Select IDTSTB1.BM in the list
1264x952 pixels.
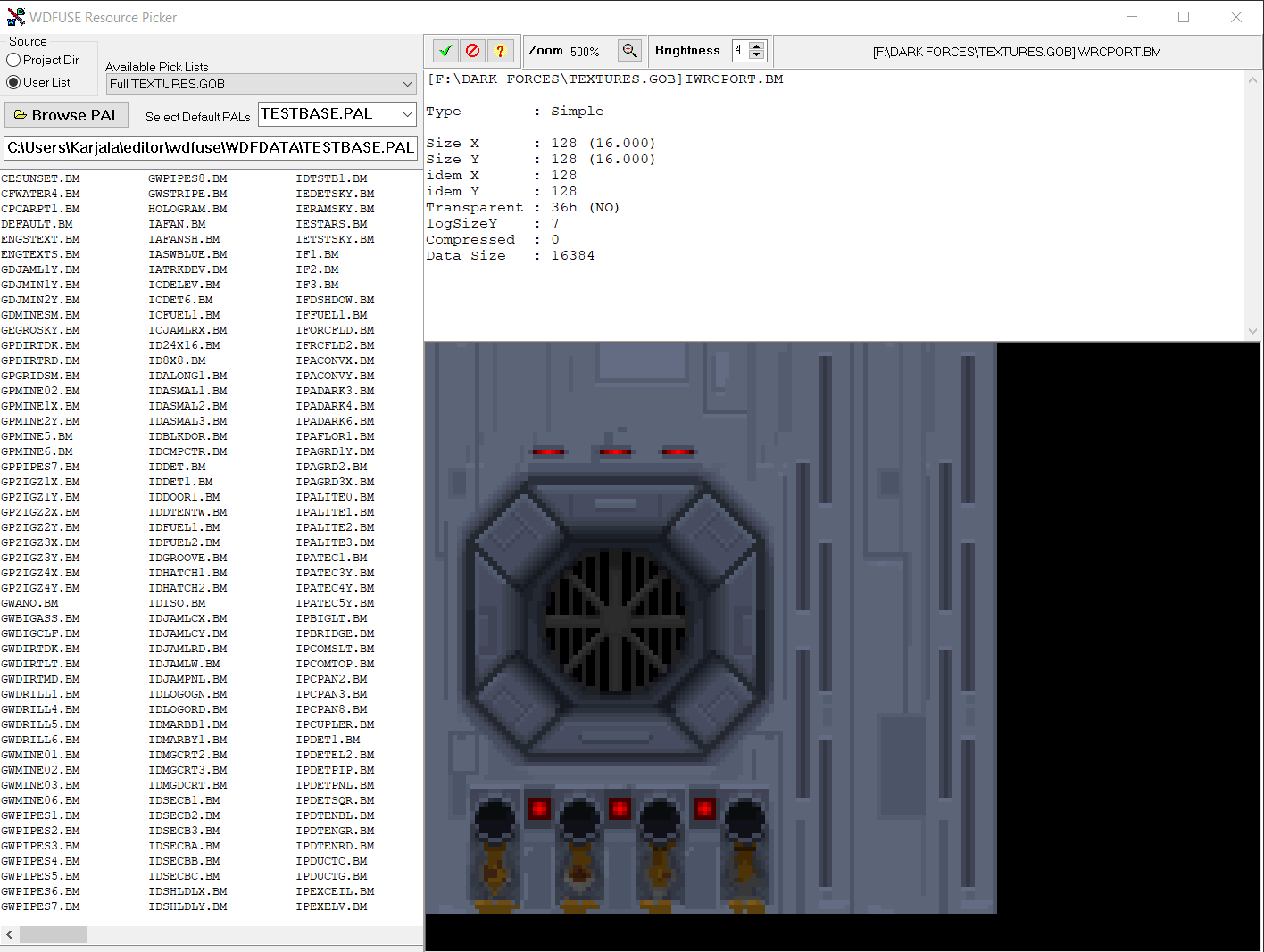point(331,178)
